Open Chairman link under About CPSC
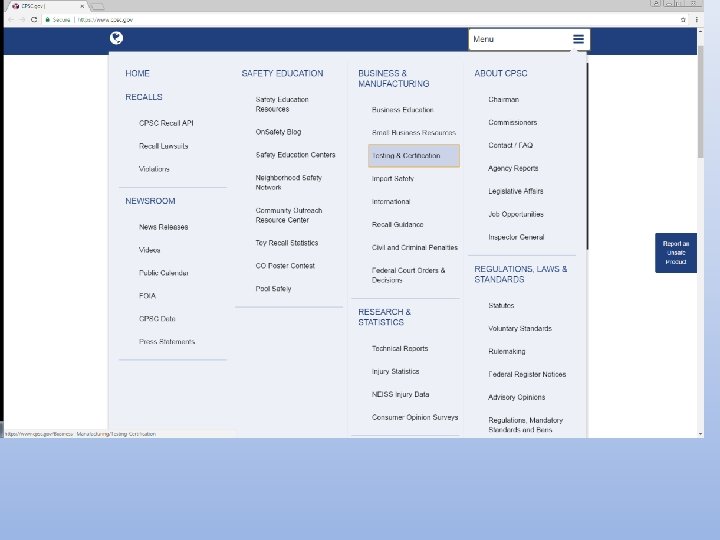The height and width of the screenshot is (540, 720). tap(503, 99)
